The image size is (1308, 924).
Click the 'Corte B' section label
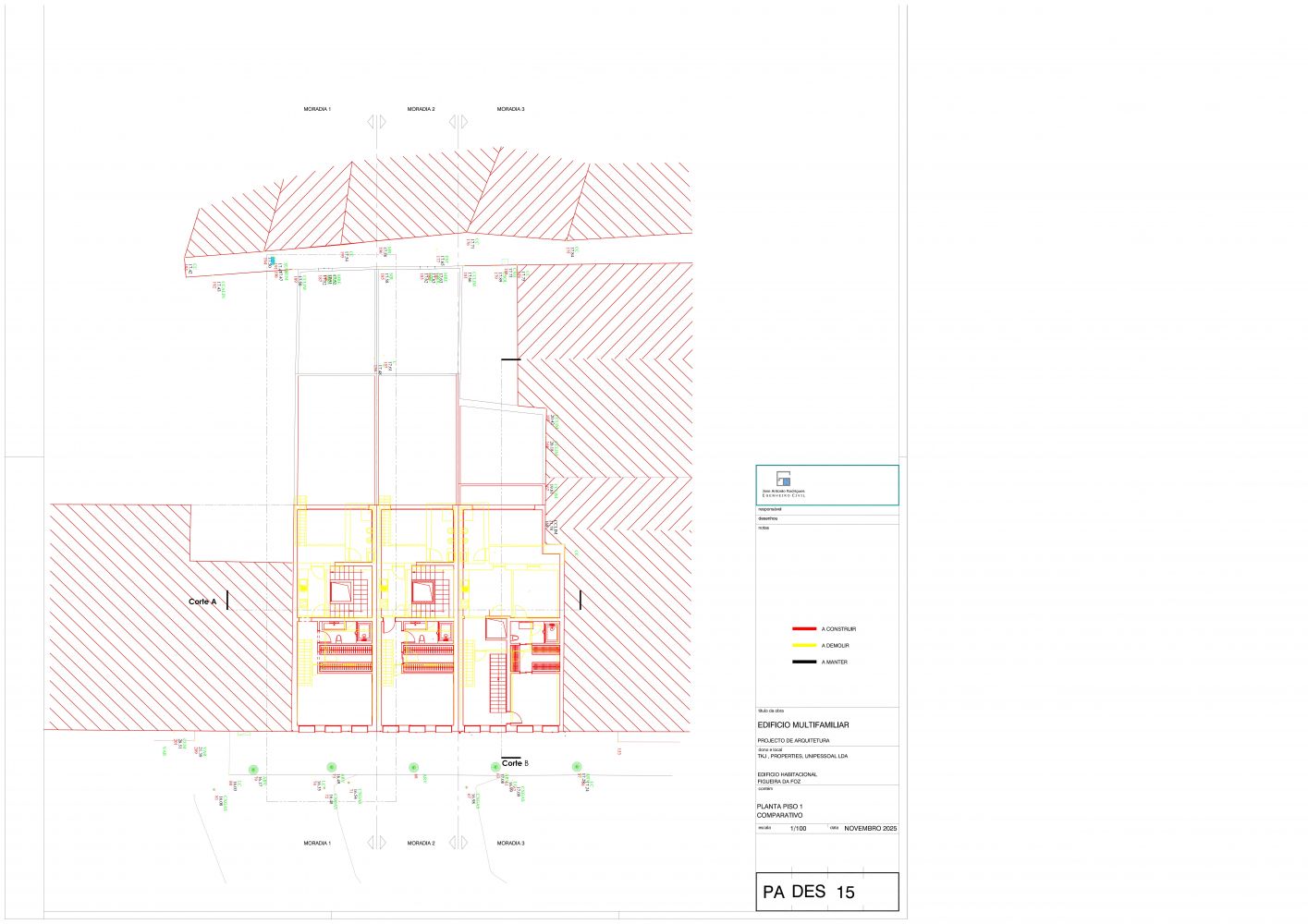click(515, 763)
